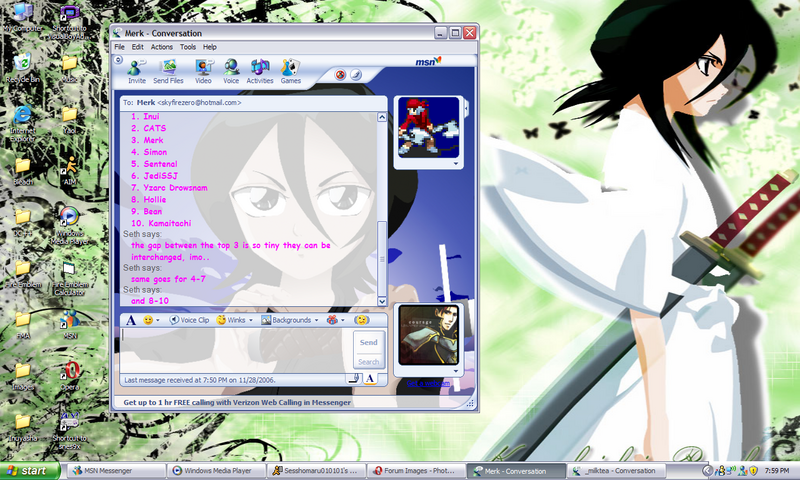Switch to the handwriting input tab

click(354, 379)
